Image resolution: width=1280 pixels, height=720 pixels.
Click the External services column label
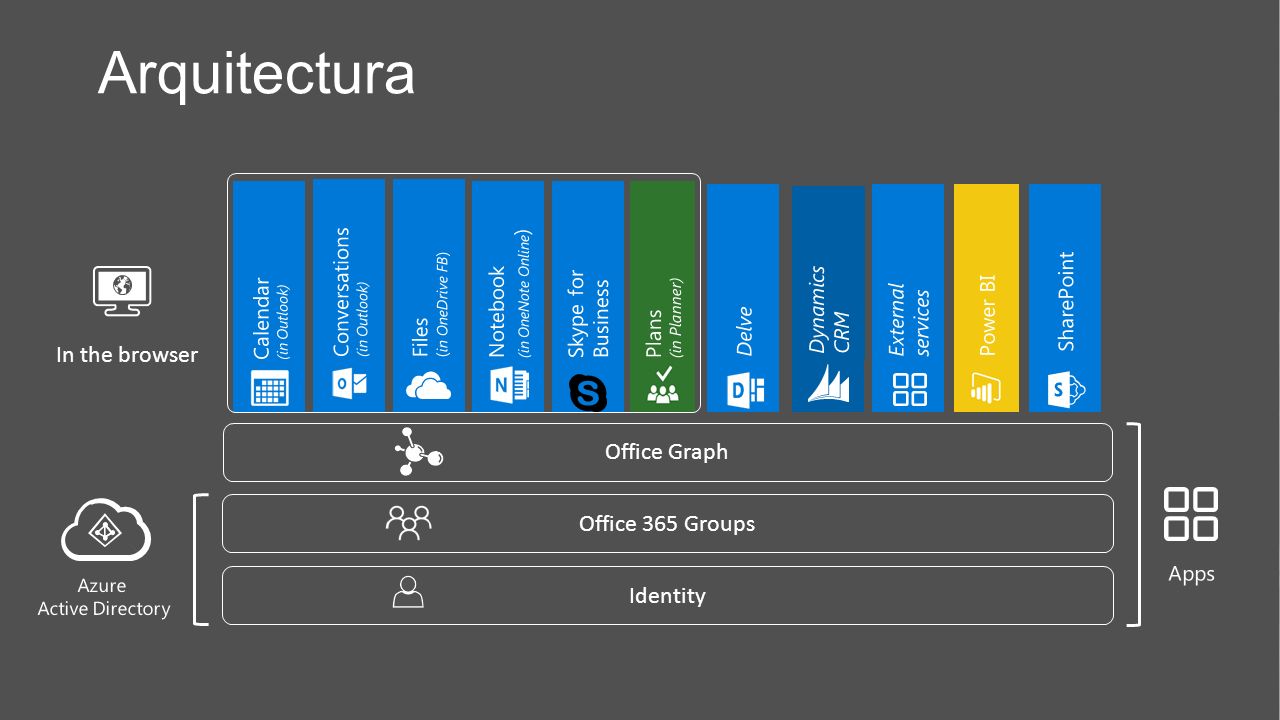tap(909, 320)
